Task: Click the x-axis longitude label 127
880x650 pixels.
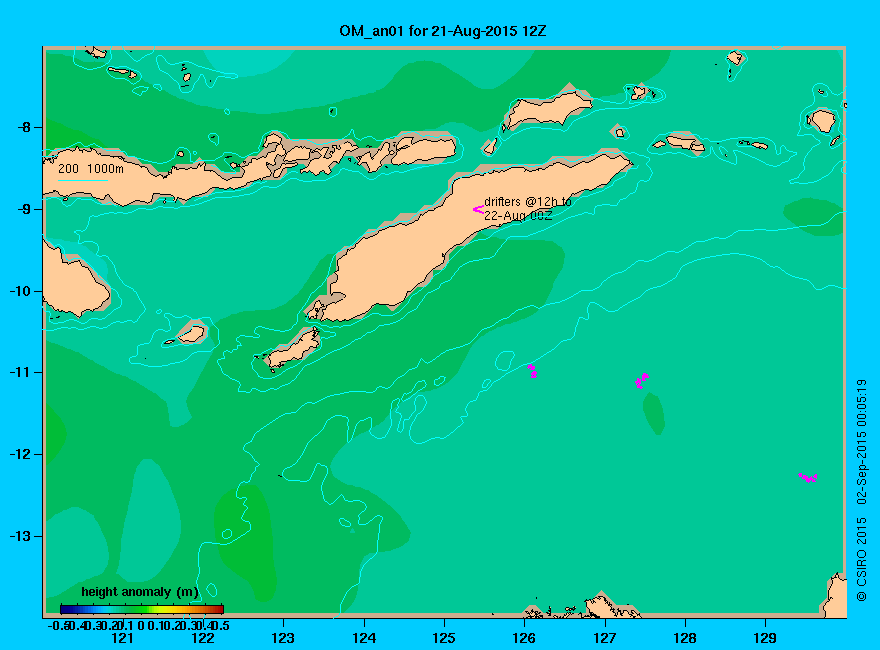Action: [x=604, y=638]
